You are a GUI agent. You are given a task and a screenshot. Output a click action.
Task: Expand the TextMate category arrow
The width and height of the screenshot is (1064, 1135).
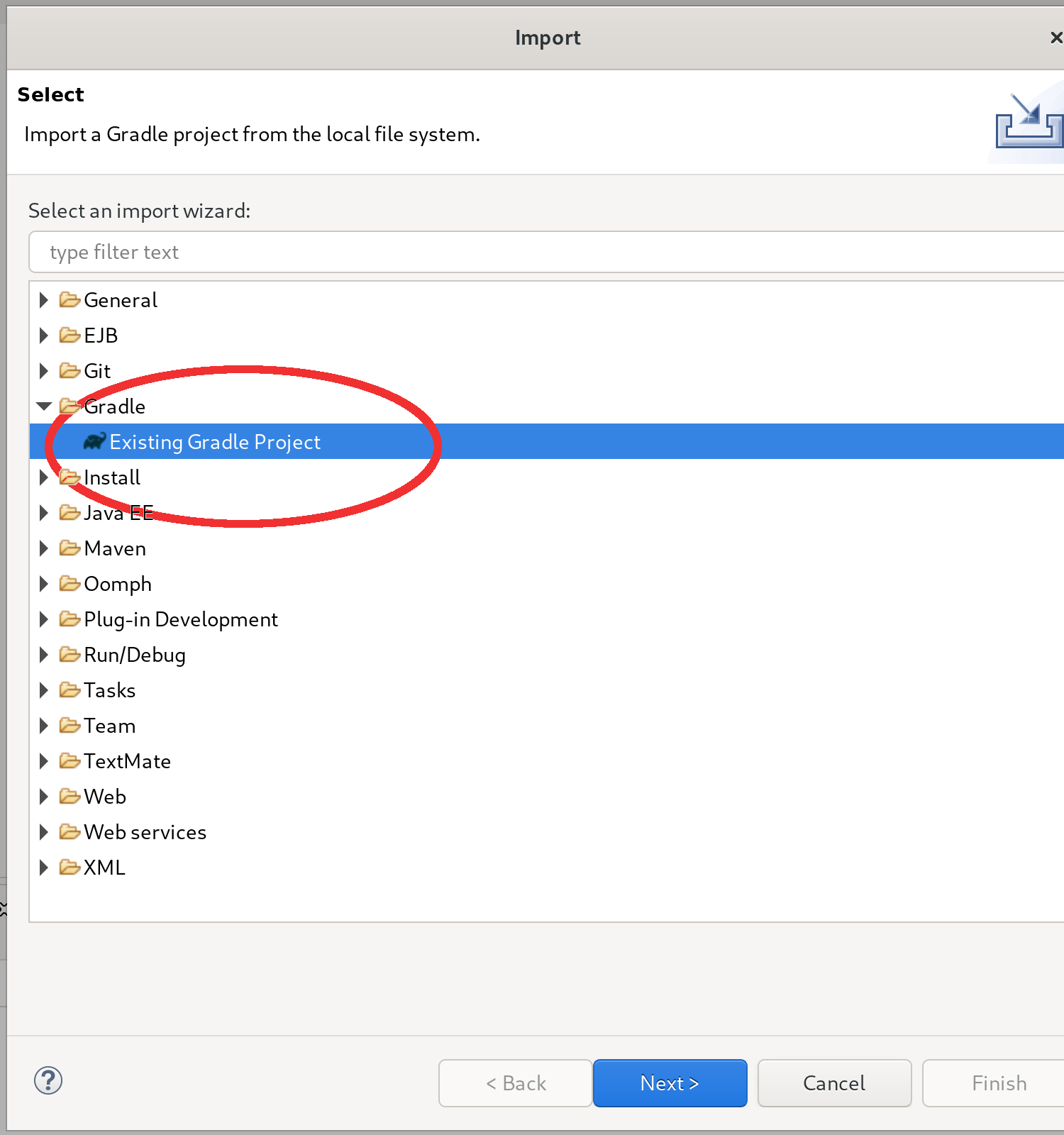pos(43,761)
